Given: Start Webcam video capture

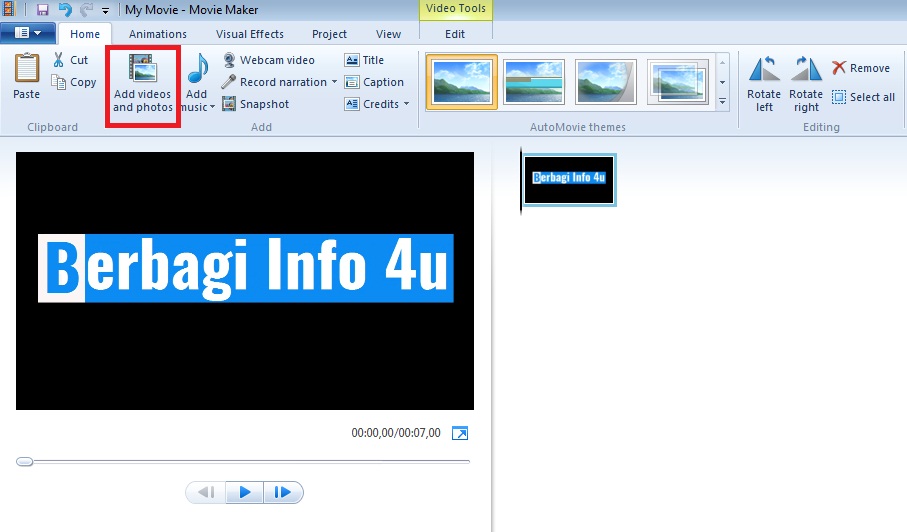Looking at the screenshot, I should pos(268,60).
